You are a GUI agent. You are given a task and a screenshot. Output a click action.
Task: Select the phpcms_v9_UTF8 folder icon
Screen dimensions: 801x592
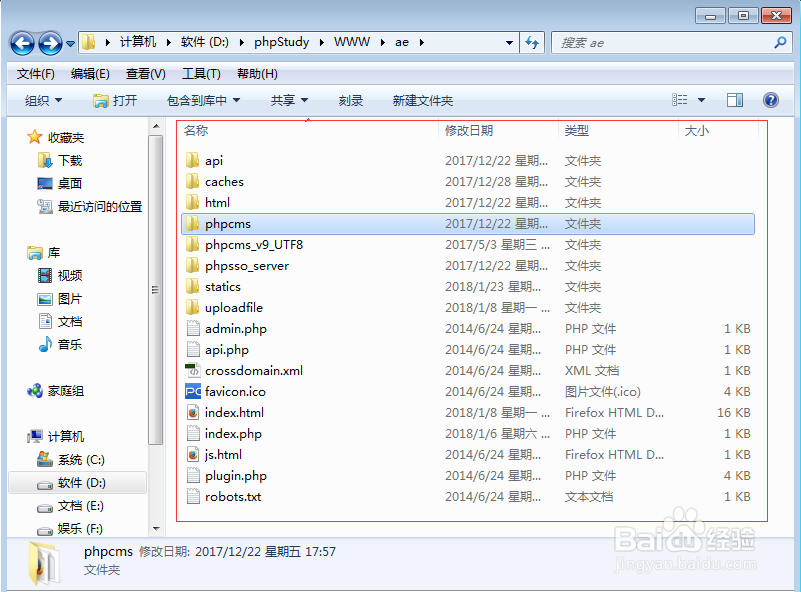point(193,245)
